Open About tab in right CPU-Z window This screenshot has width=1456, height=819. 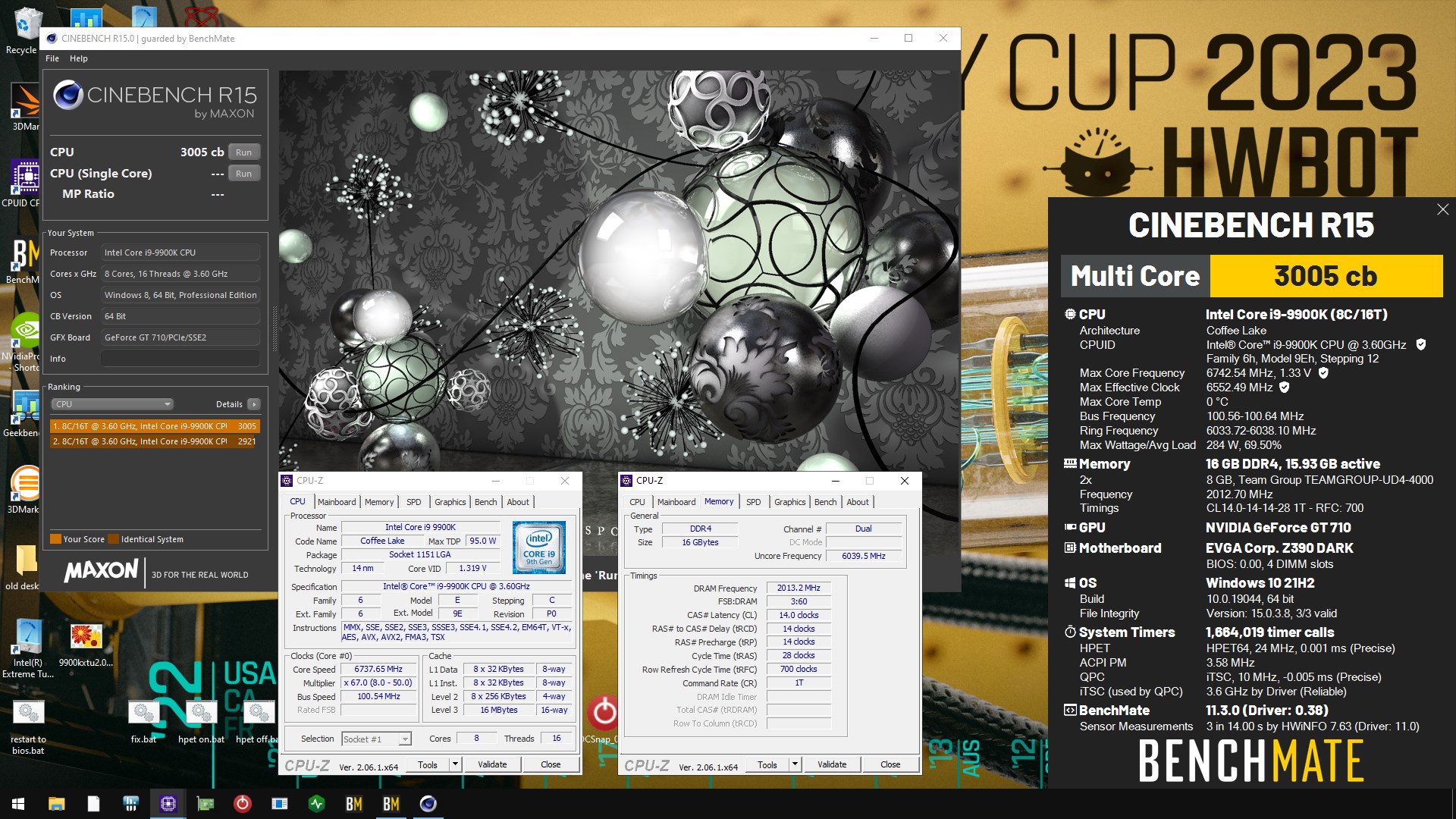click(858, 502)
